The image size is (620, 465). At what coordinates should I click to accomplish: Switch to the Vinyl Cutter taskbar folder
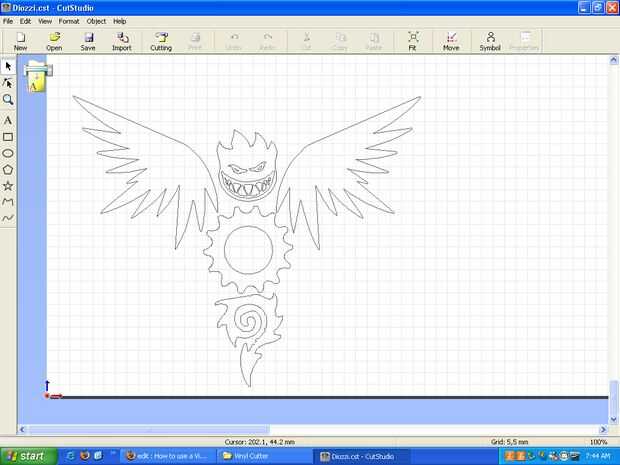[x=262, y=456]
